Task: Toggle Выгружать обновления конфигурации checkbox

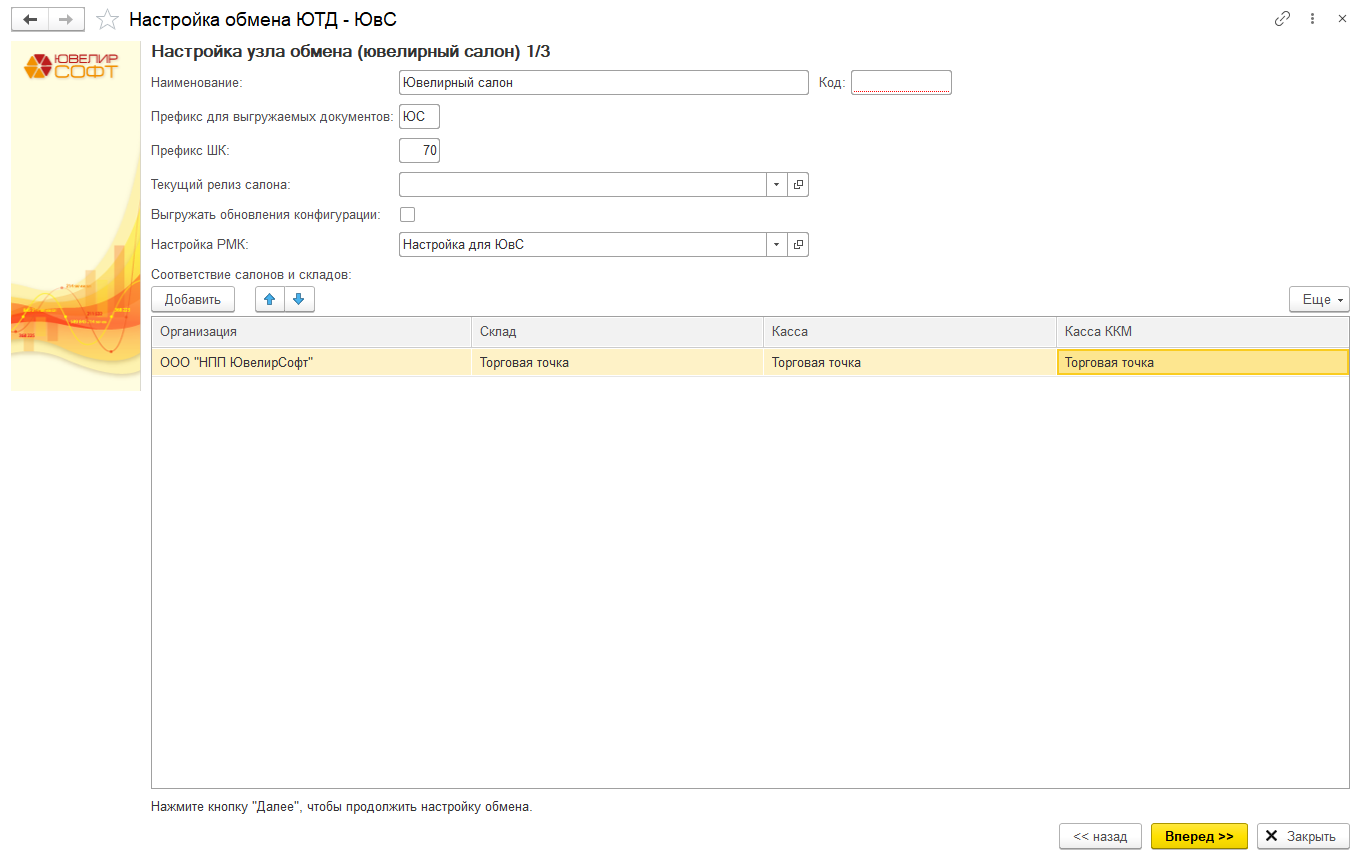Action: click(x=407, y=214)
